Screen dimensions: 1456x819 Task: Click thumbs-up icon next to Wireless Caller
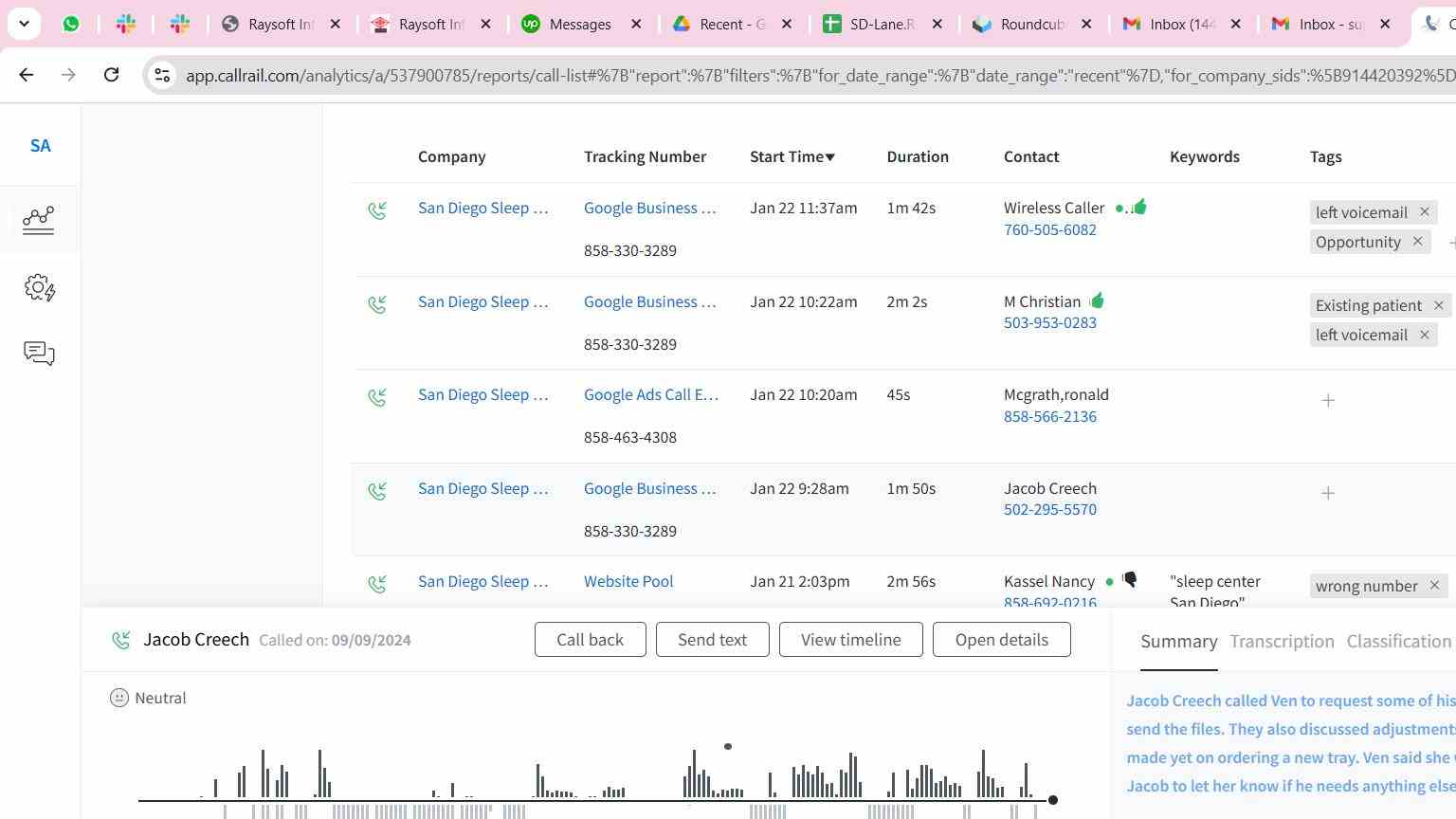(x=1139, y=206)
